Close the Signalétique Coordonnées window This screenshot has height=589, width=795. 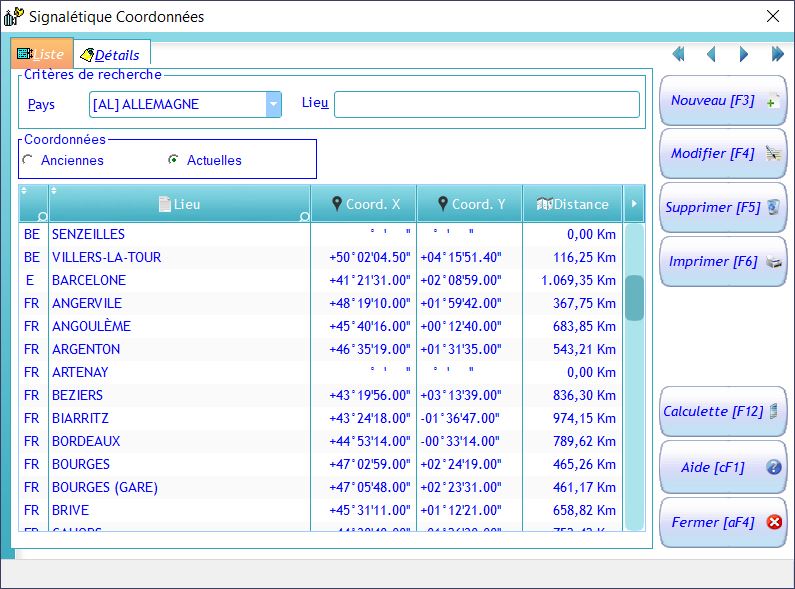coord(773,16)
